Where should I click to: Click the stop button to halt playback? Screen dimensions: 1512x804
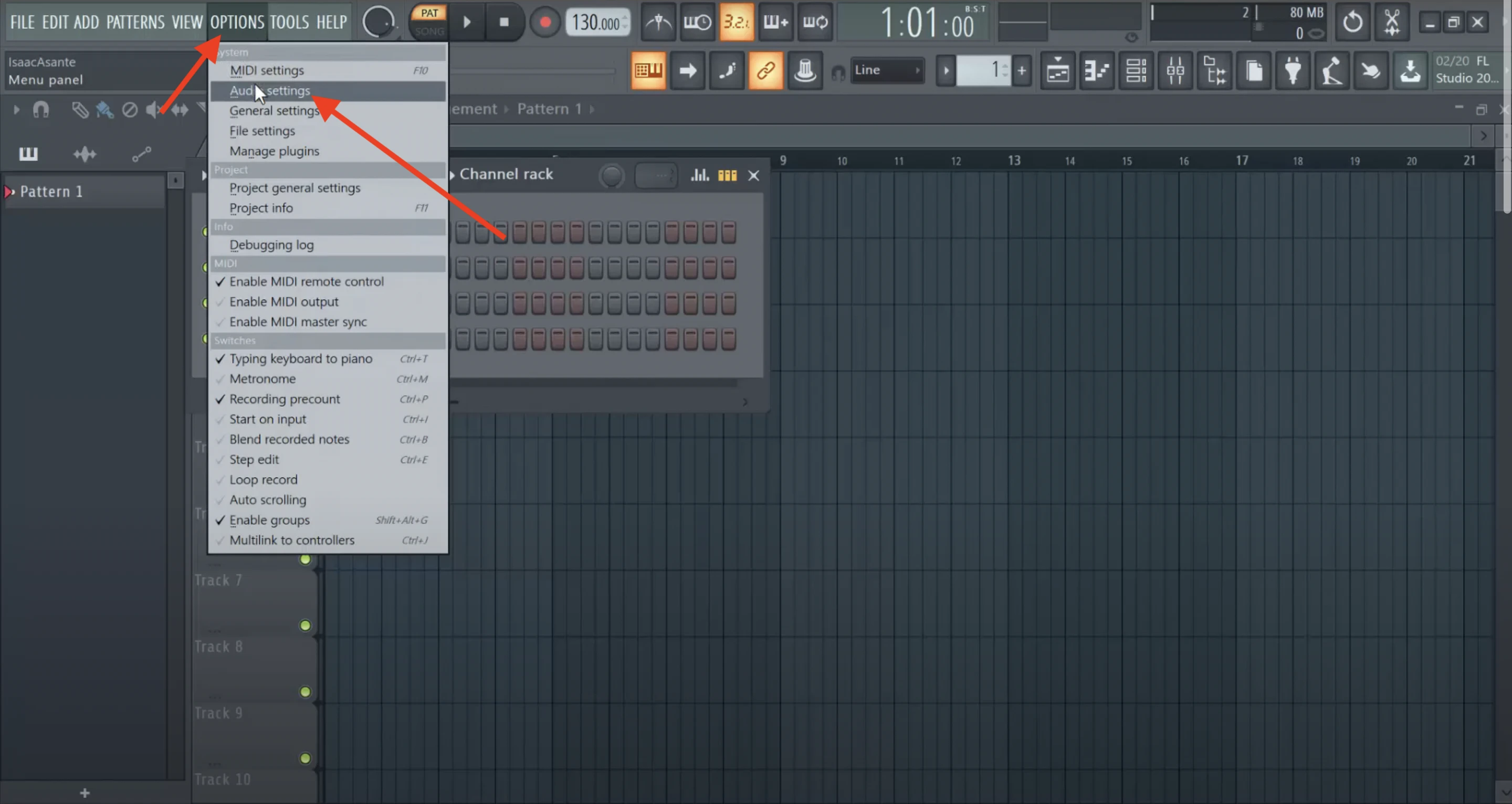click(x=504, y=22)
